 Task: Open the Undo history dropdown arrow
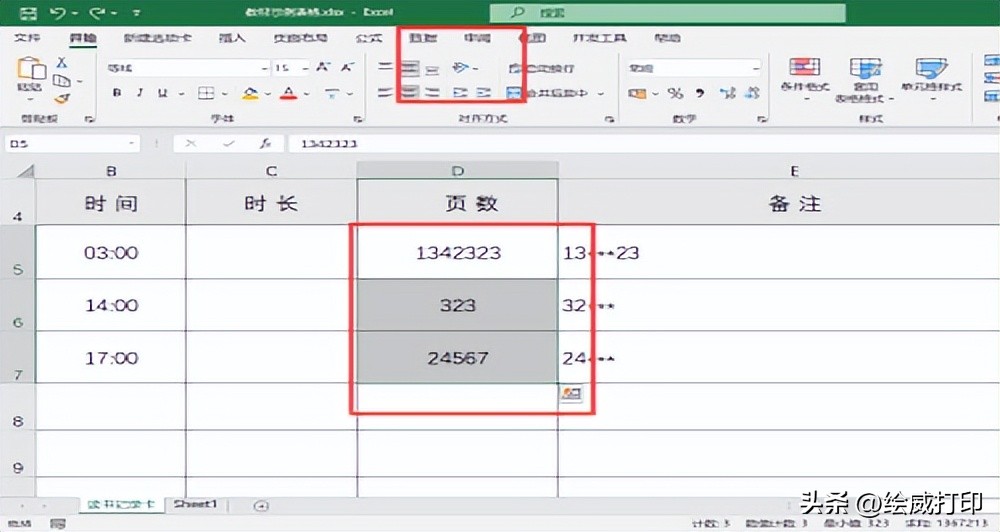point(75,13)
